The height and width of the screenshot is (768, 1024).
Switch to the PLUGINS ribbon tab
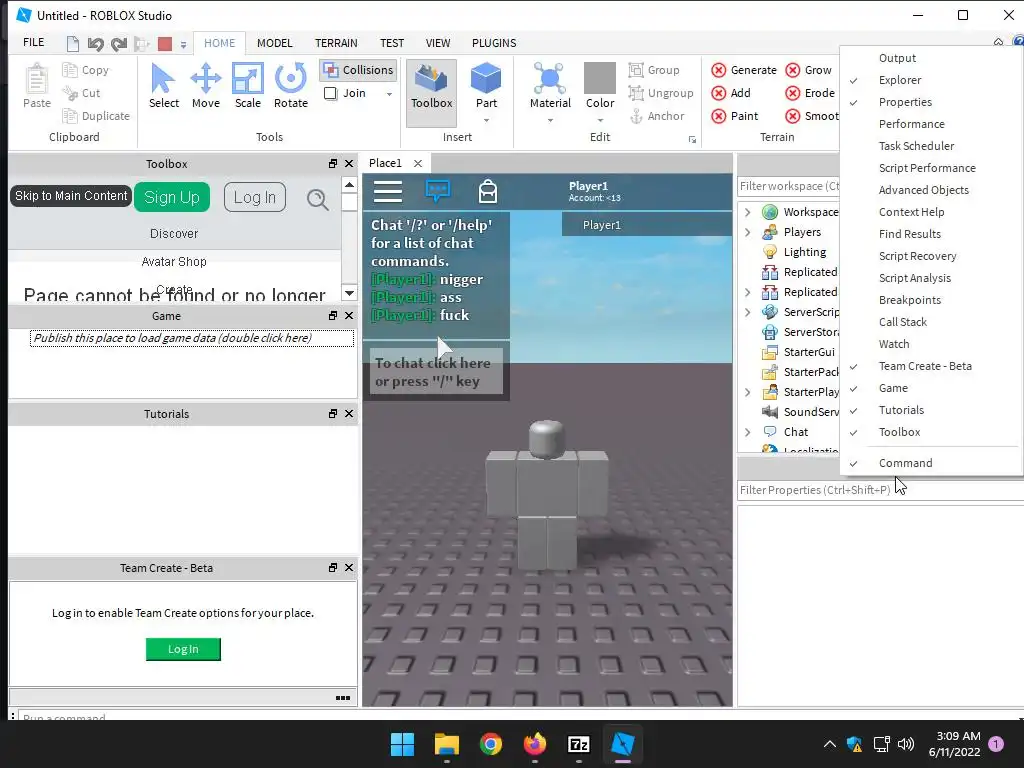click(x=494, y=43)
